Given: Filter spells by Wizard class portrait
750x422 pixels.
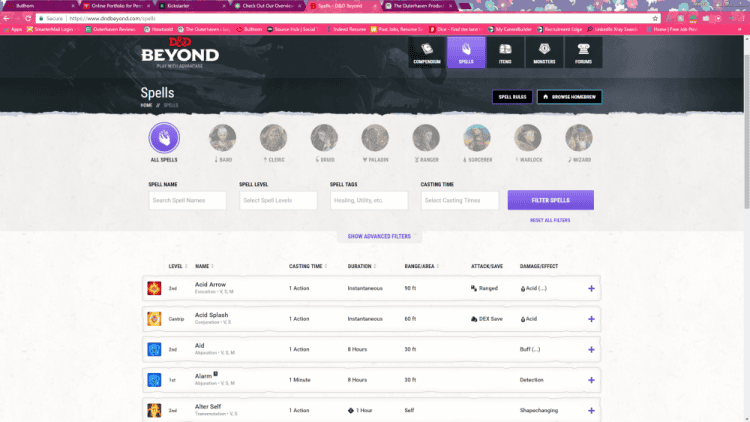Looking at the screenshot, I should 579,138.
